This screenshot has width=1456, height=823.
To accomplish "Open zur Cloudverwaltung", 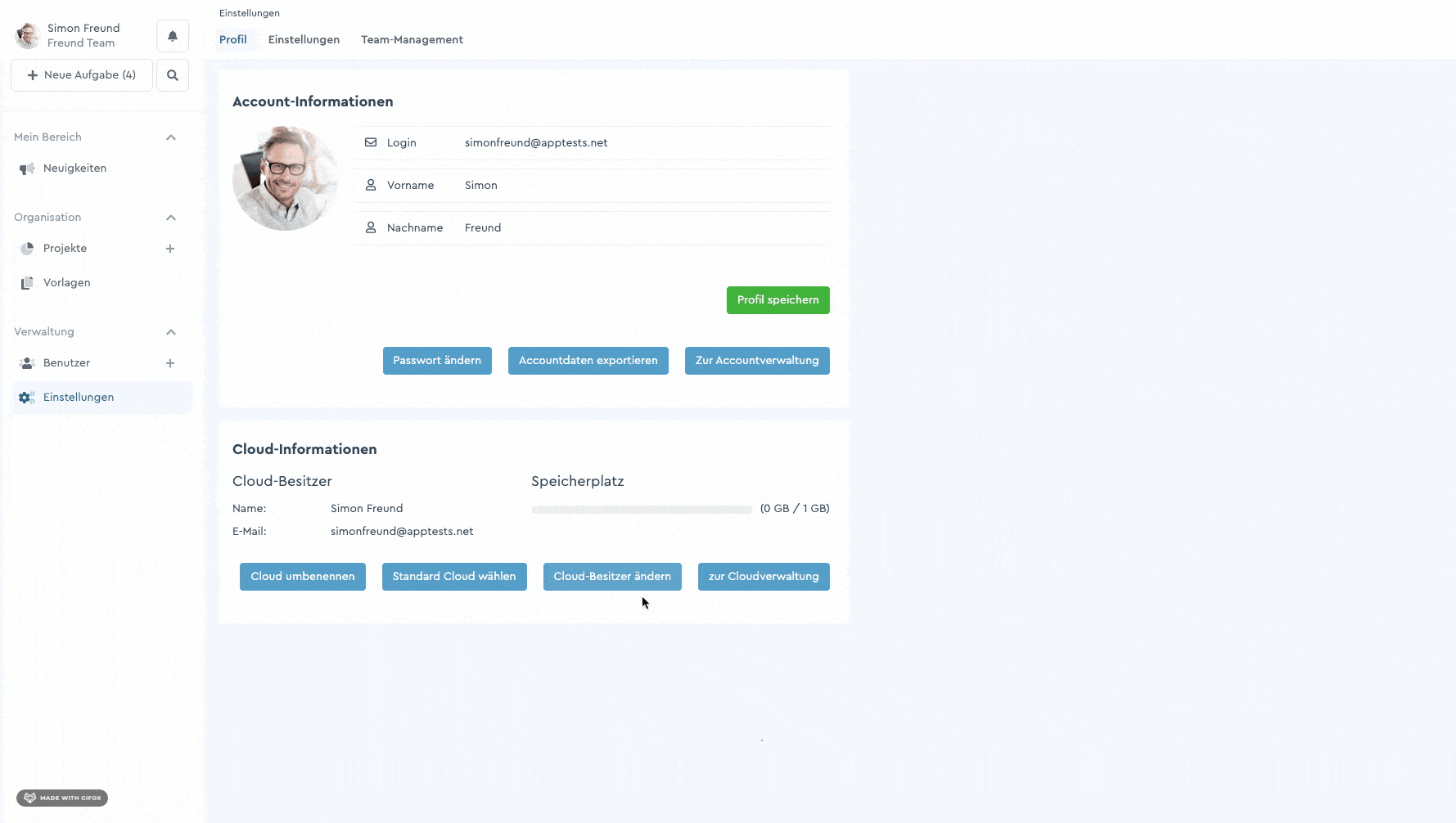I will [764, 577].
